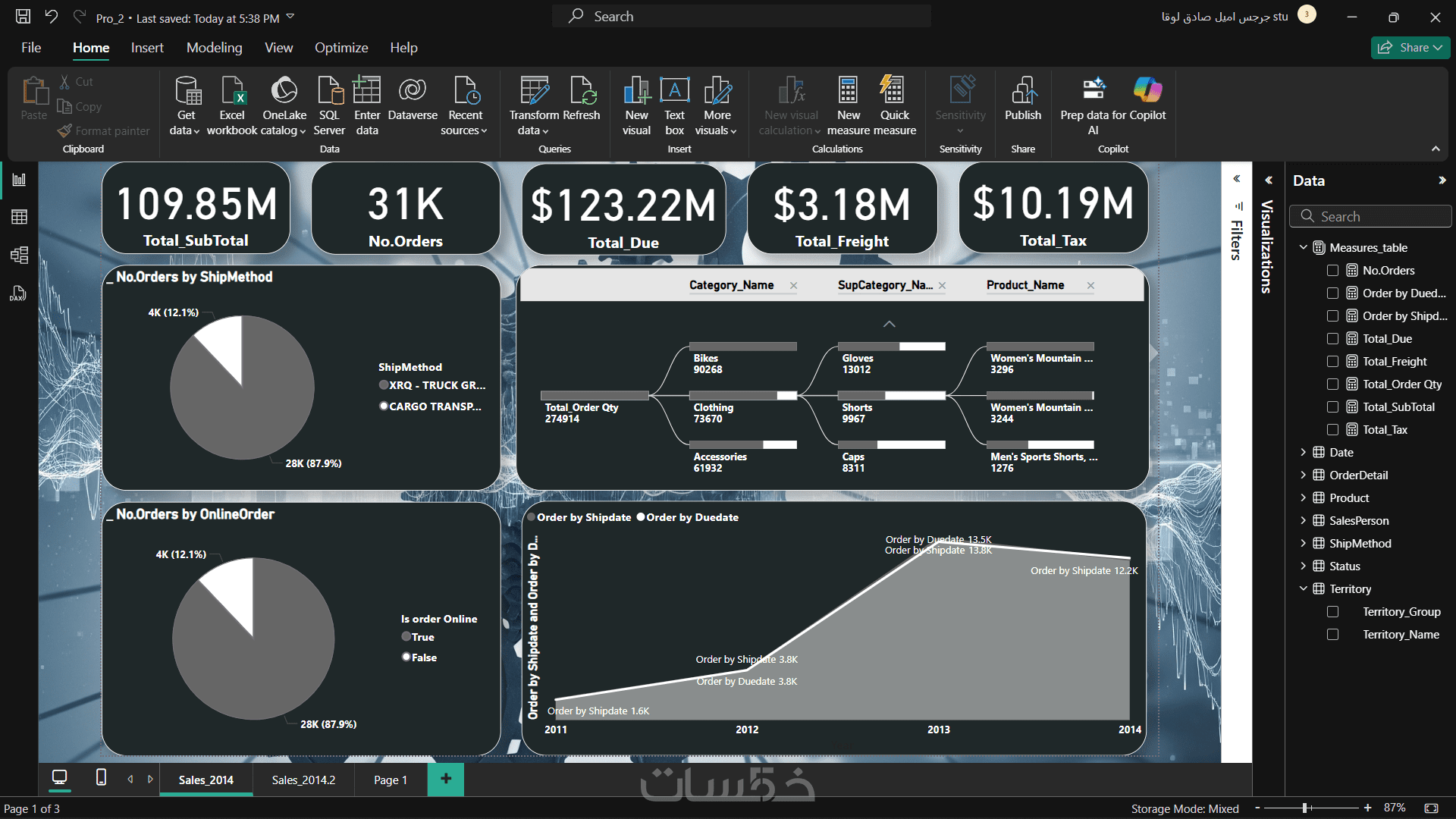
Task: Click the zoom level slider
Action: tap(1305, 808)
